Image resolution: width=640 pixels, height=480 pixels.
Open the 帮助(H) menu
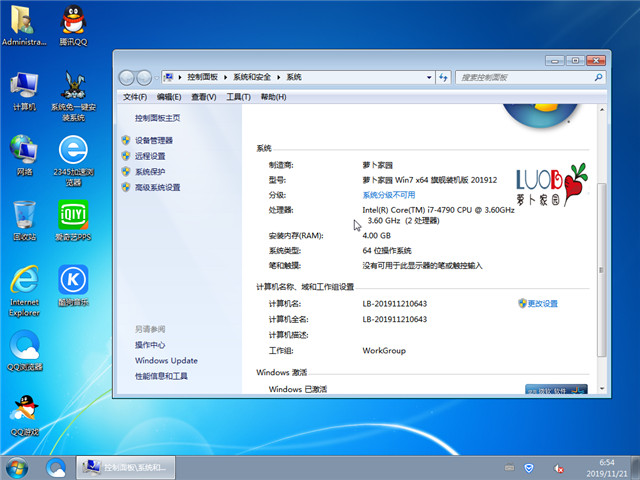click(273, 97)
